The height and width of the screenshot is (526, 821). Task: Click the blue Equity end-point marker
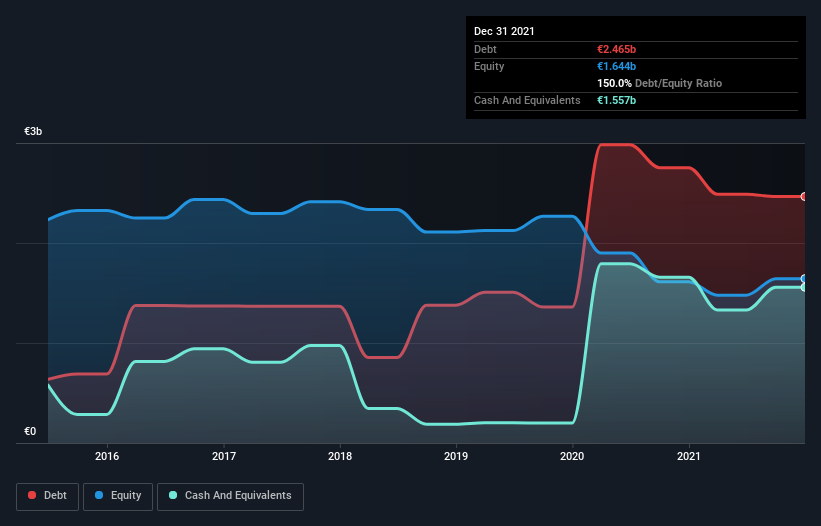pos(804,278)
